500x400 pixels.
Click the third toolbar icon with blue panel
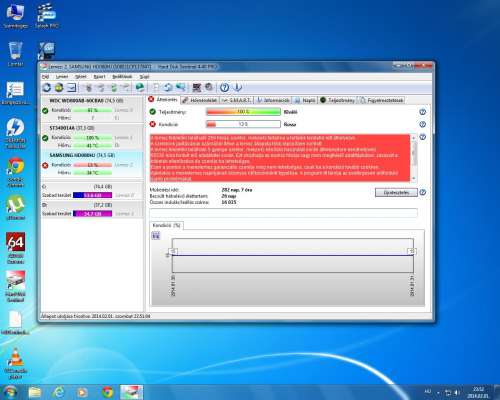tap(72, 87)
